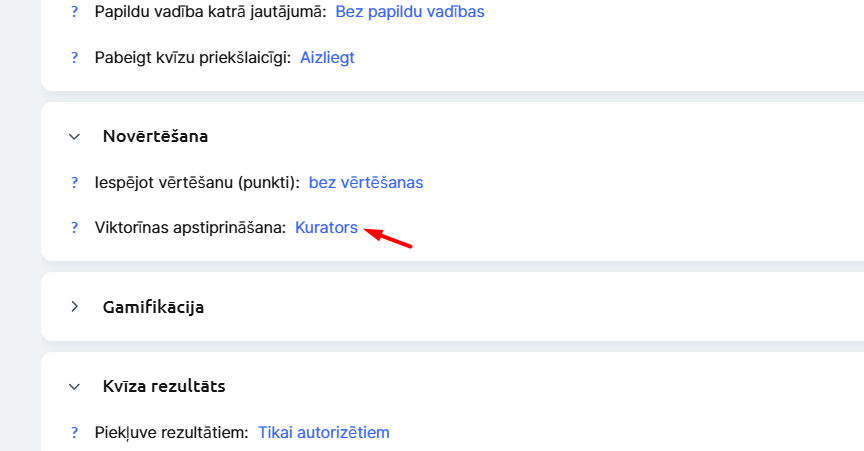Click the 'Iespējot vērtēšanu (punkti)' label text
This screenshot has width=864, height=451.
[197, 183]
